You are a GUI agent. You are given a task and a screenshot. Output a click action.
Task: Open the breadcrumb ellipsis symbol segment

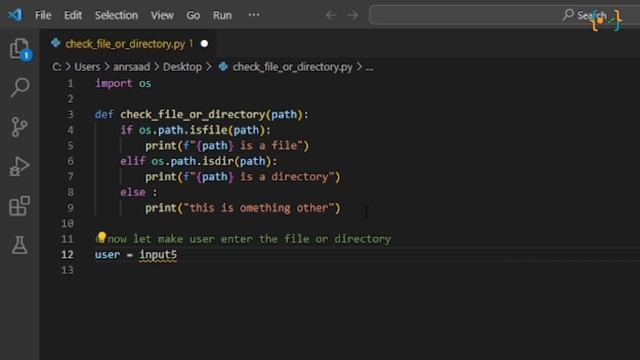click(369, 67)
